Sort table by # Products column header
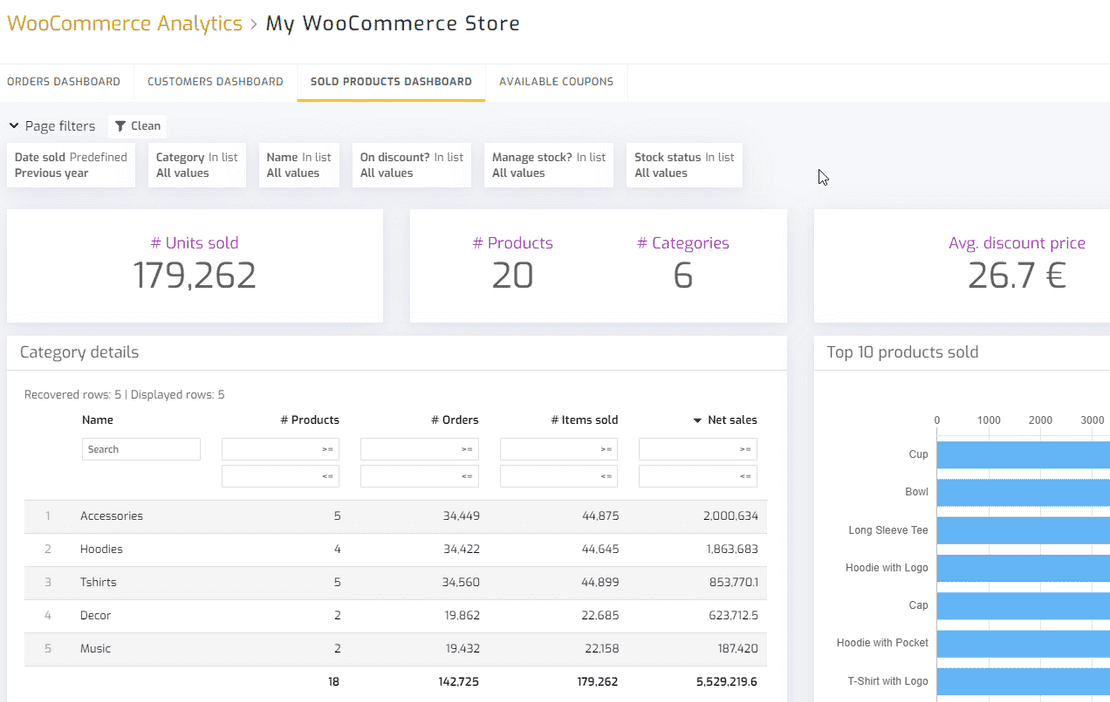 (309, 420)
